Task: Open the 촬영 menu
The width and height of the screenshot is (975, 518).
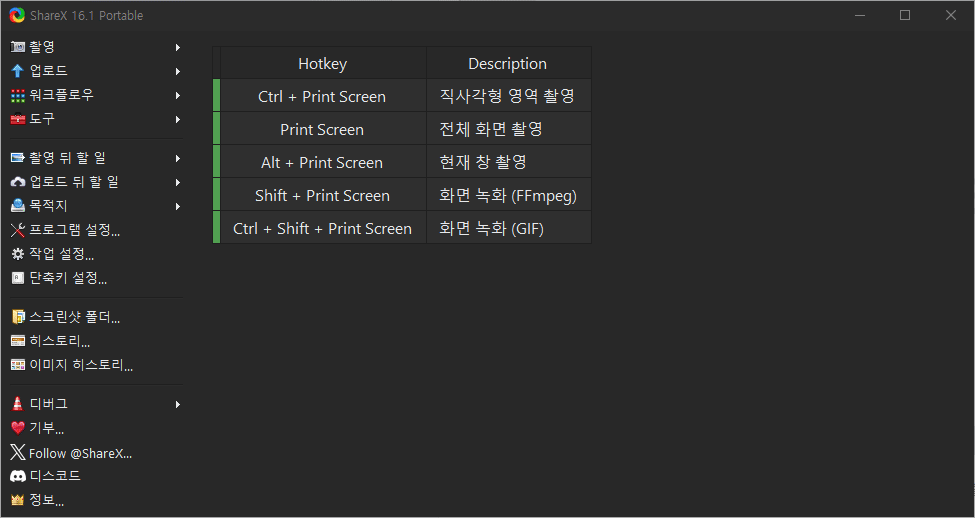Action: tap(96, 47)
